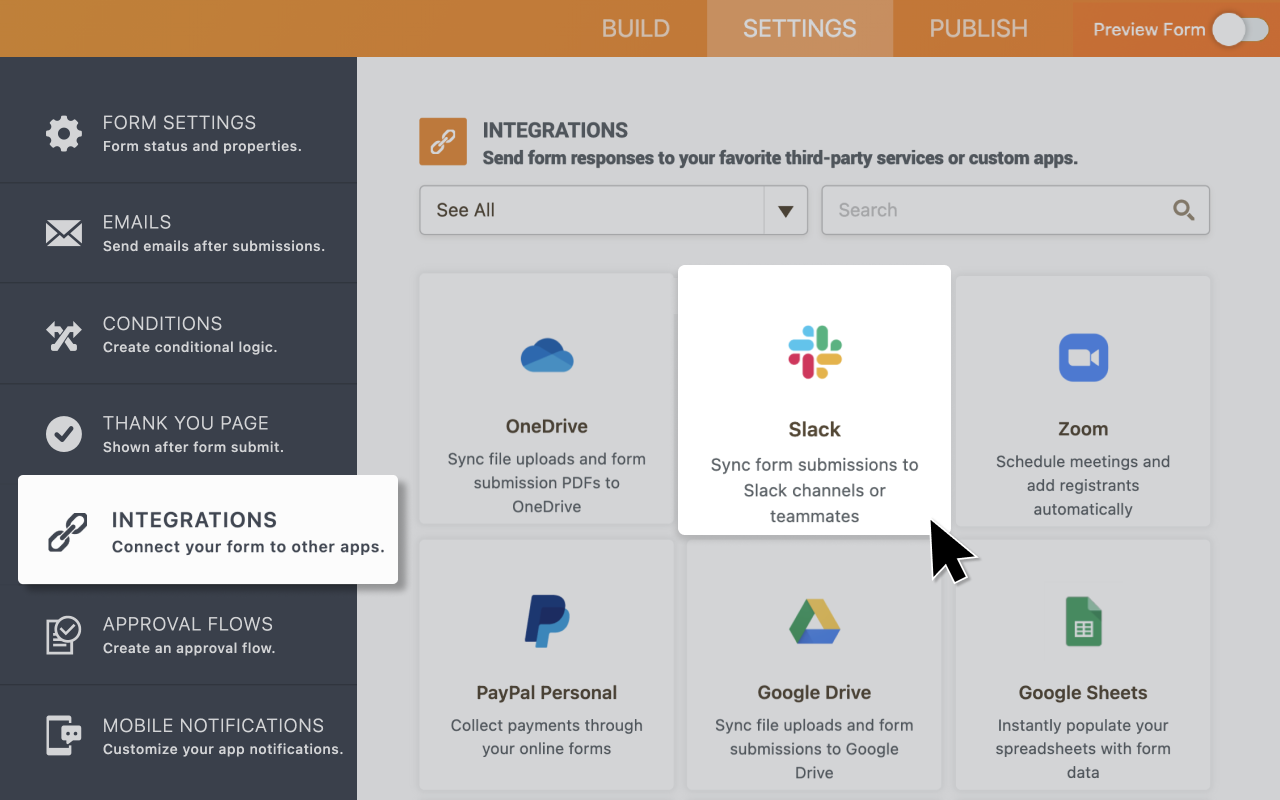Screen dimensions: 1280x800
Task: Select the Settings tab
Action: [800, 28]
